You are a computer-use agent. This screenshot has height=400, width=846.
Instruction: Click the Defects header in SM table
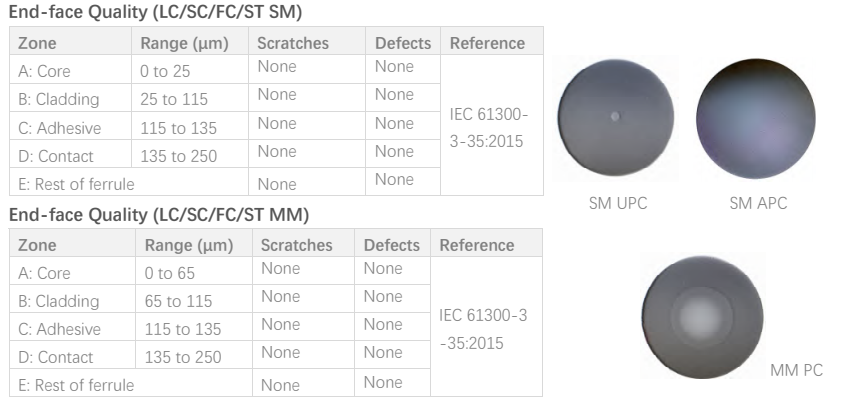(403, 41)
